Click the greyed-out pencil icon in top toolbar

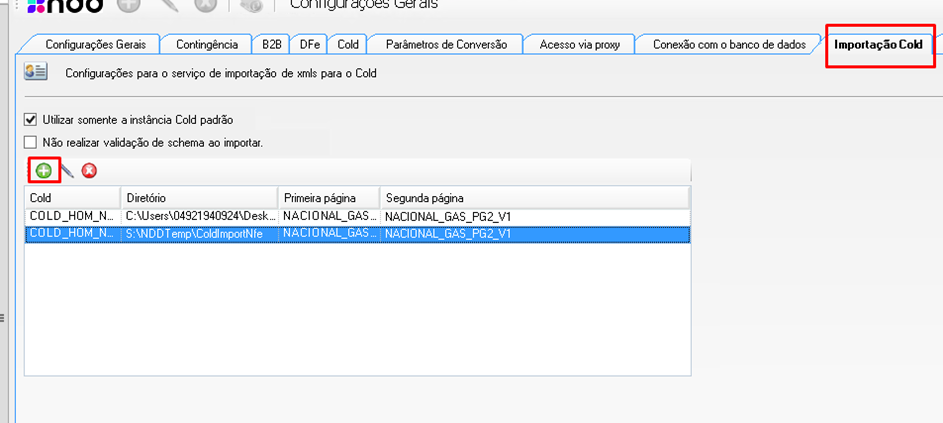[168, 5]
